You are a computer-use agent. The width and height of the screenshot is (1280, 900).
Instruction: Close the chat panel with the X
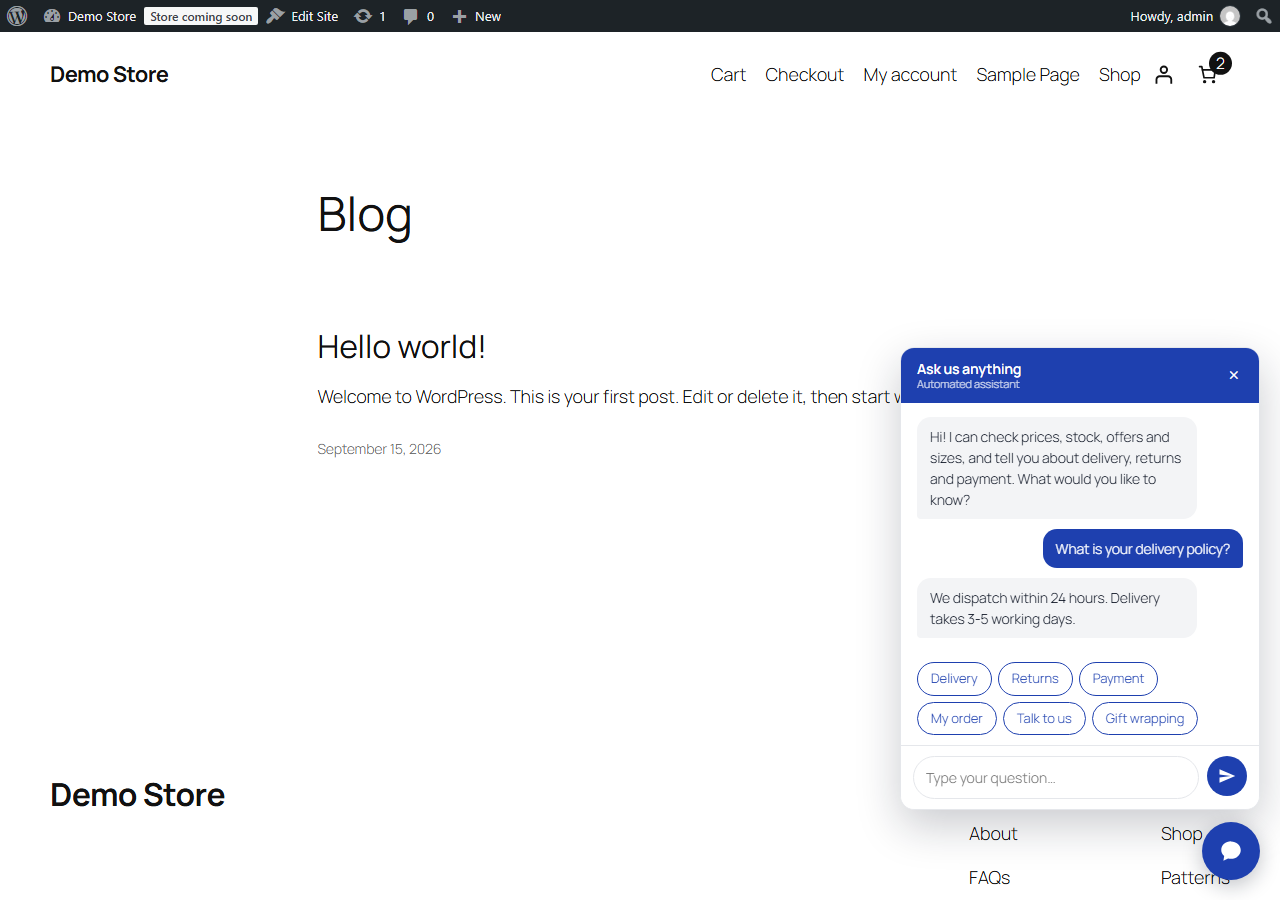[1234, 375]
